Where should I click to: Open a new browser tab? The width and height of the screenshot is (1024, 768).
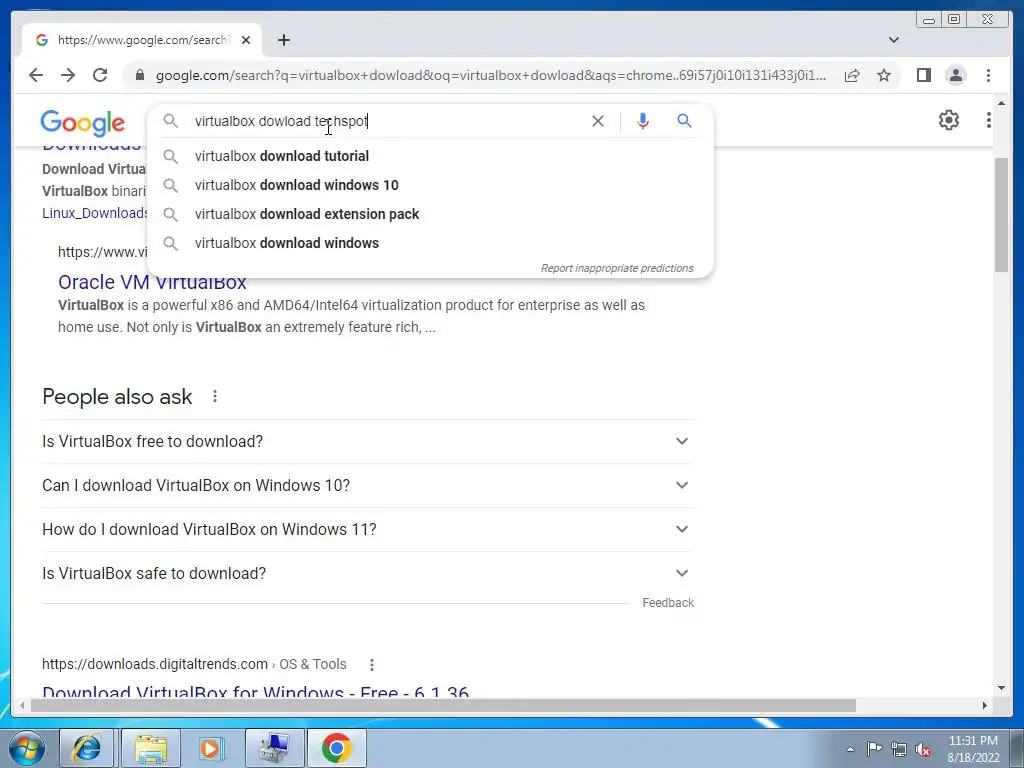[x=283, y=40]
